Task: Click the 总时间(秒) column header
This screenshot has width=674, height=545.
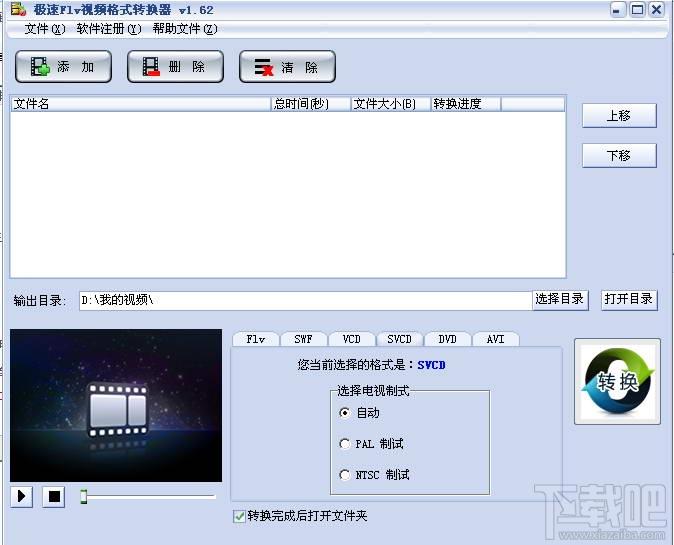Action: pos(310,104)
